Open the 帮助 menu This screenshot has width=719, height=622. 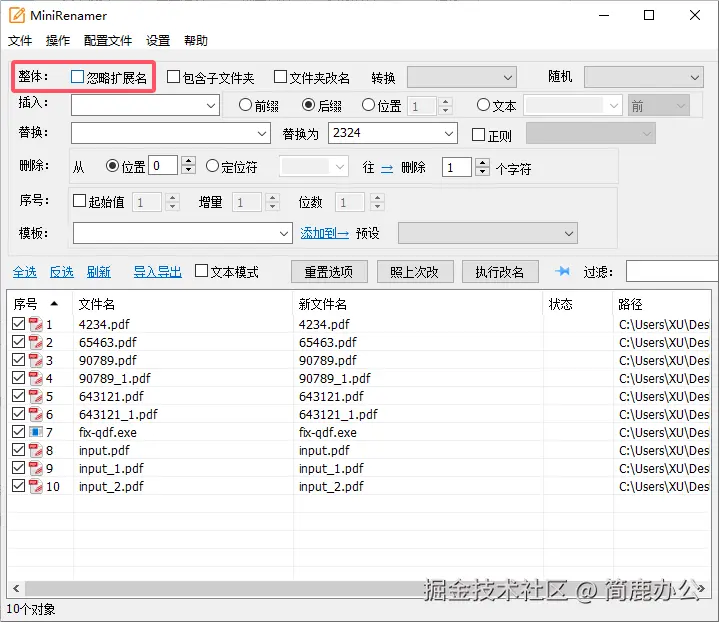[196, 40]
